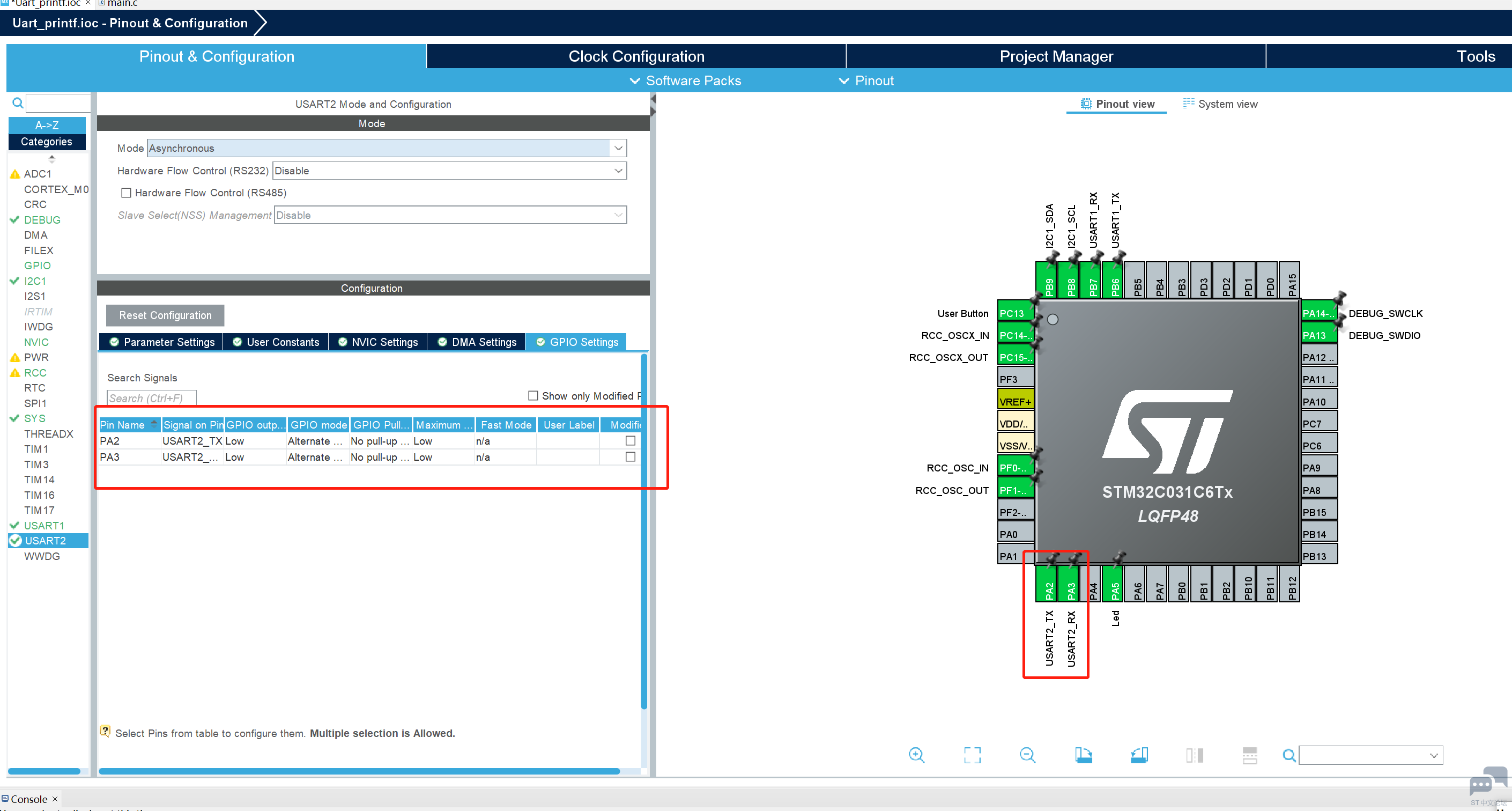The height and width of the screenshot is (811, 1512).
Task: Click the Categories button
Action: click(x=47, y=142)
